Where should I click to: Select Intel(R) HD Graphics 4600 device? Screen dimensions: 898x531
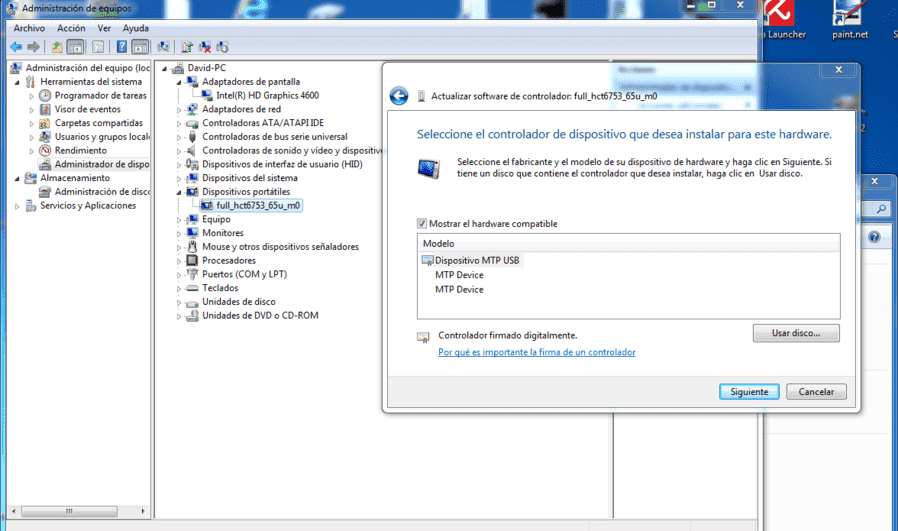(267, 95)
